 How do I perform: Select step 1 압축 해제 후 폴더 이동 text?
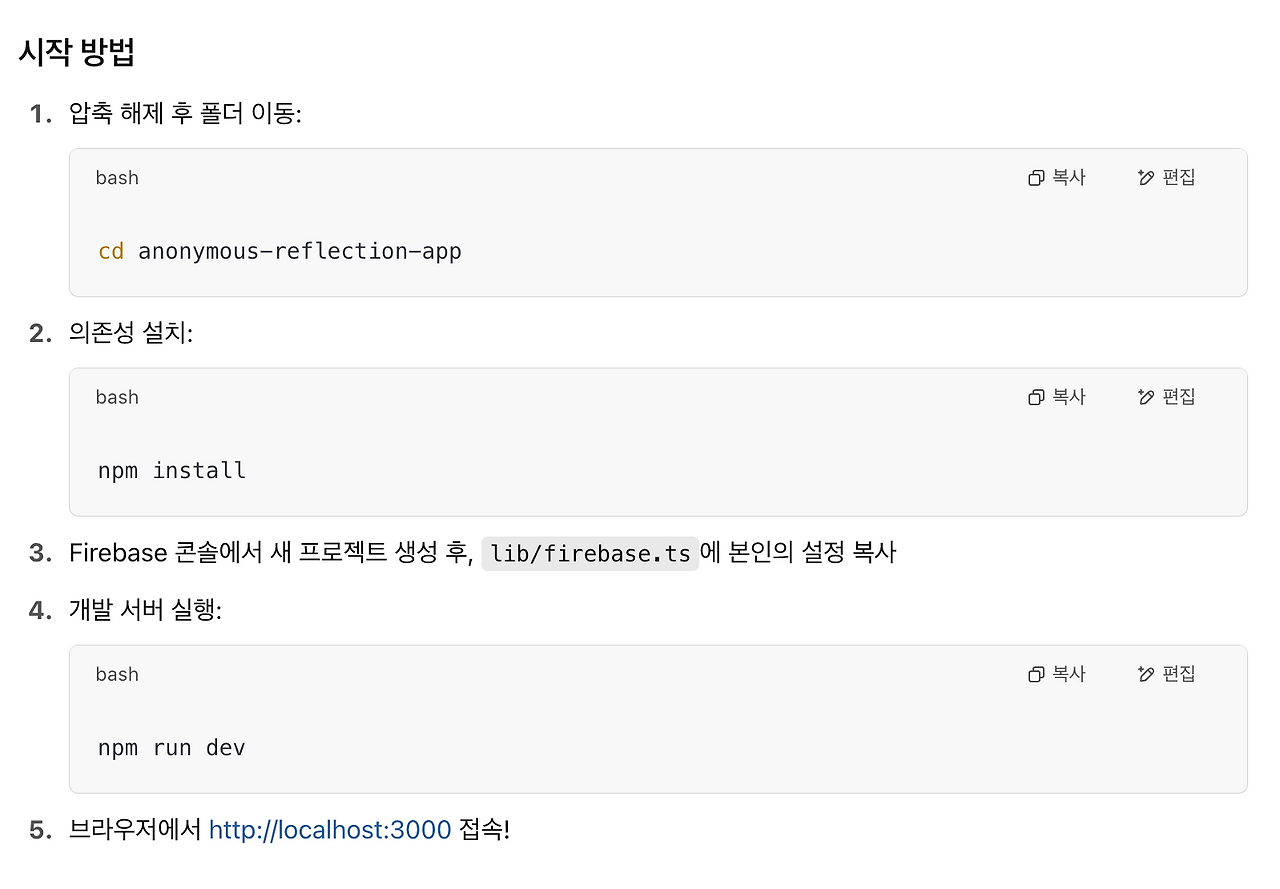[x=185, y=114]
